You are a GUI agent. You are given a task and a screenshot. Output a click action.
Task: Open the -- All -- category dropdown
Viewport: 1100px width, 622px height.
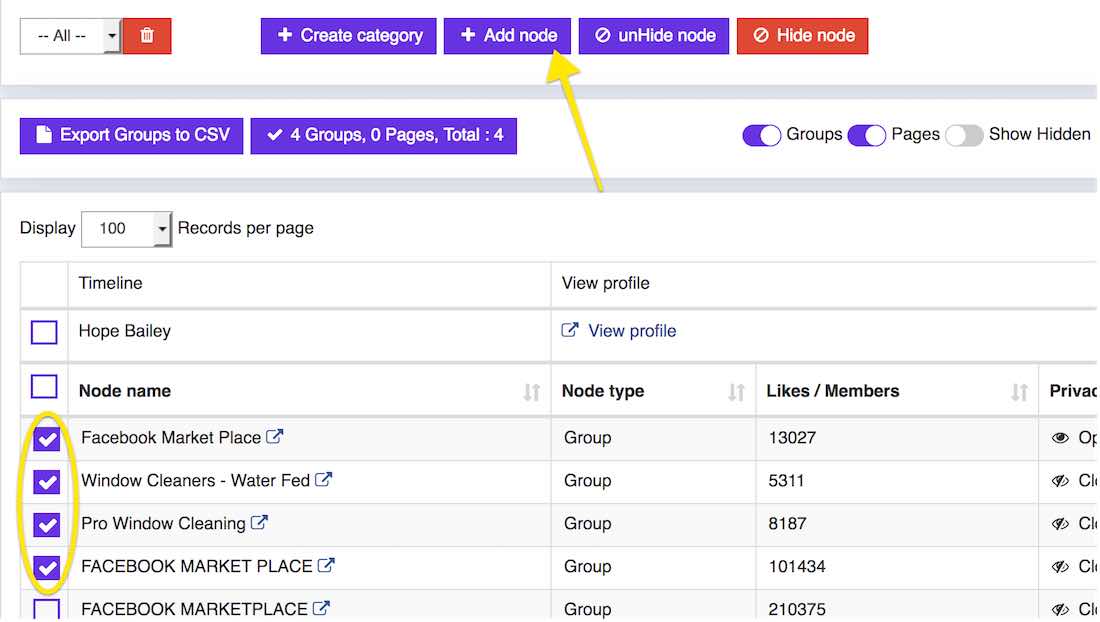pos(70,36)
